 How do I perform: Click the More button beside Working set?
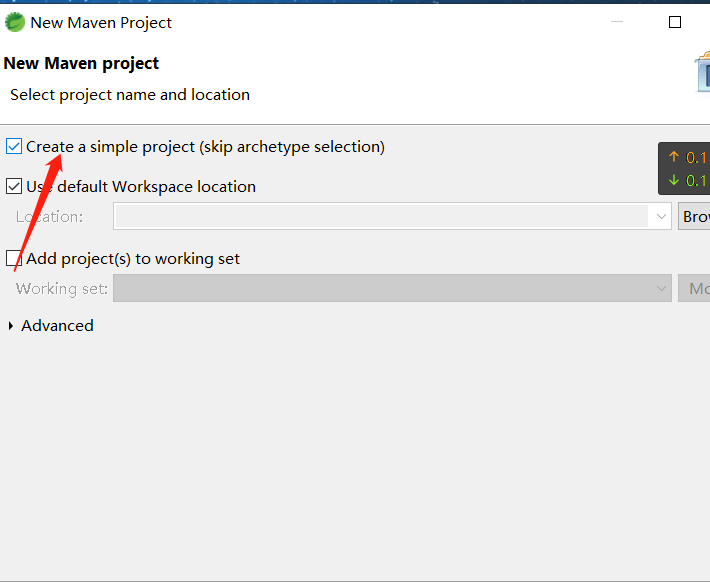696,288
